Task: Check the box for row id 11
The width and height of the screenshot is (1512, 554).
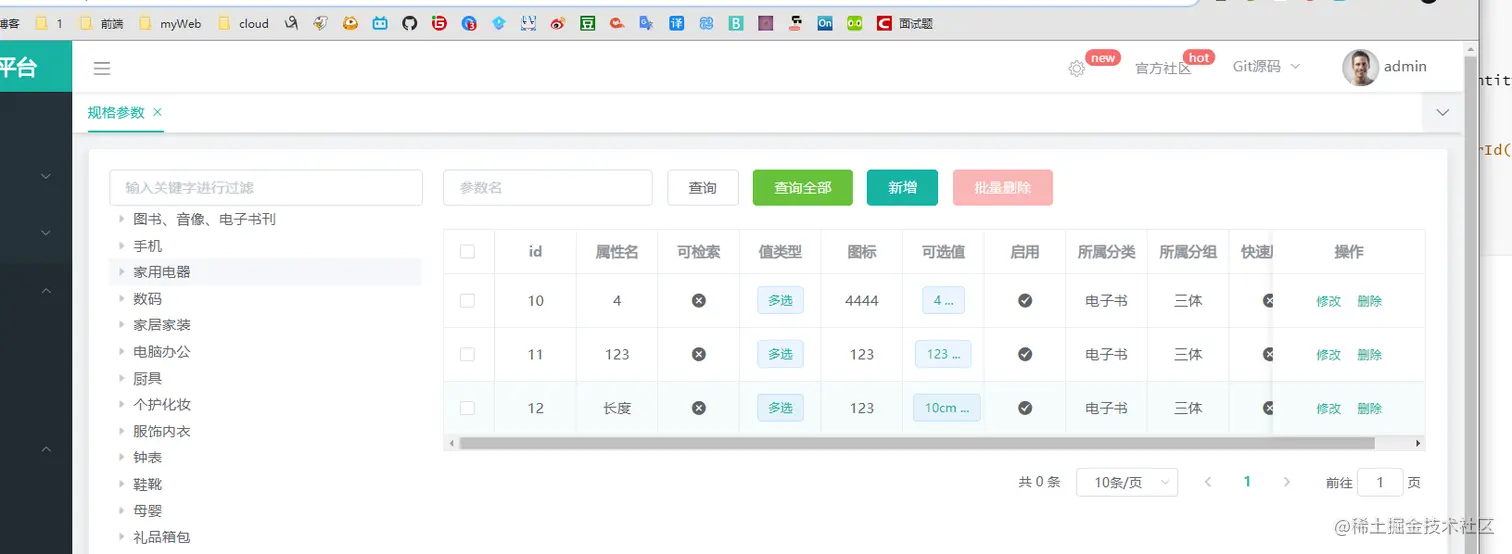Action: pos(467,354)
